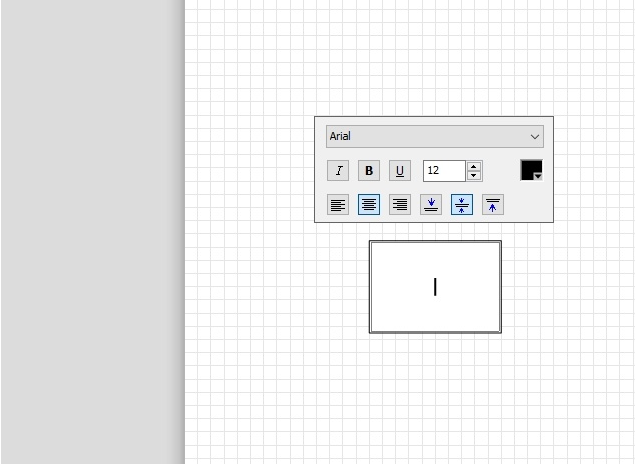Expand the font color picker arrow
Screen dimensions: 635x466
coord(538,176)
